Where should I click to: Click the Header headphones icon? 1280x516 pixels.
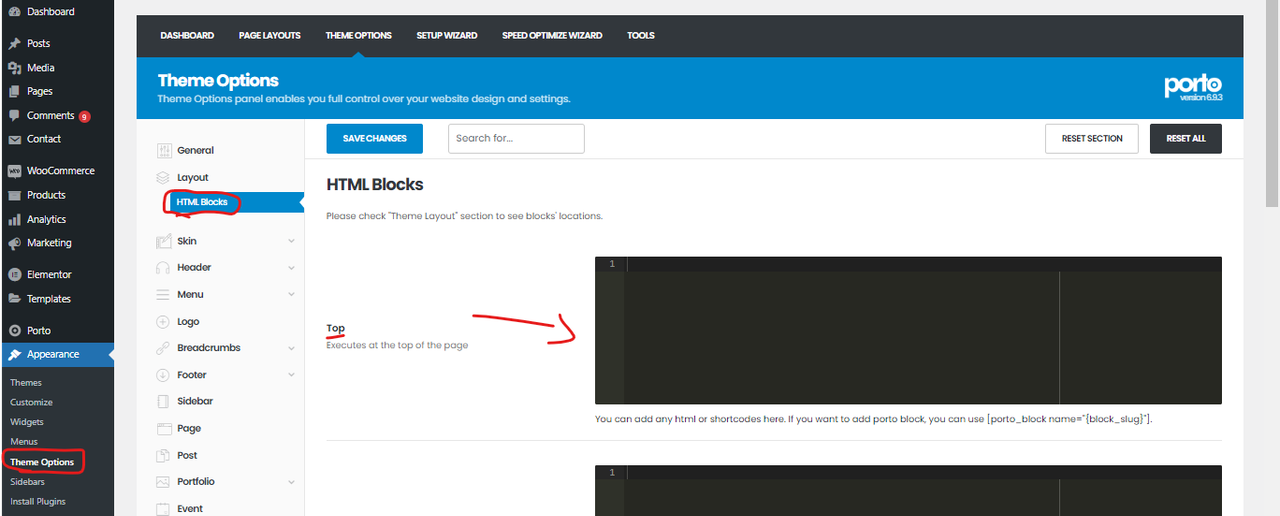[163, 268]
